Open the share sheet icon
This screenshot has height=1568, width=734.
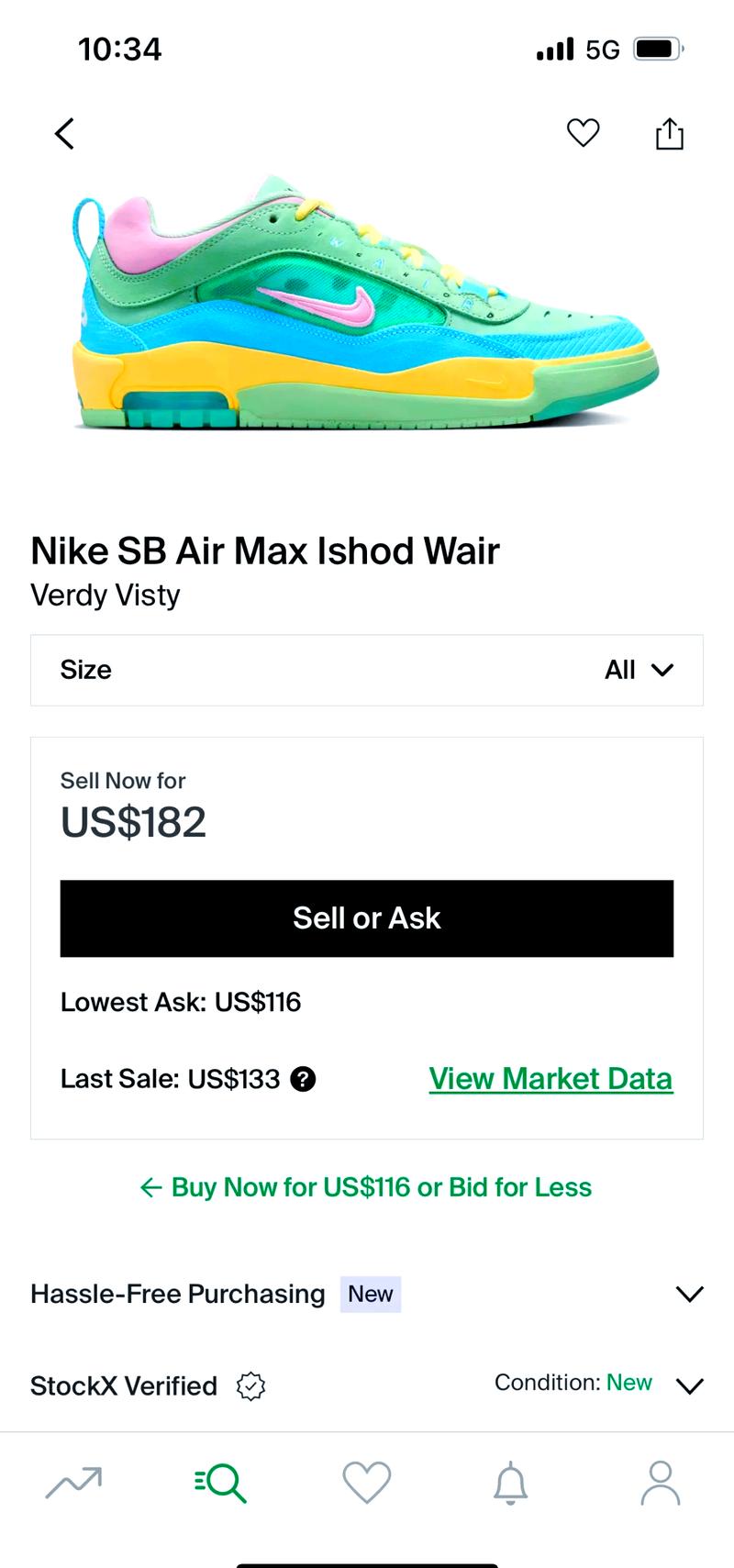click(x=670, y=133)
